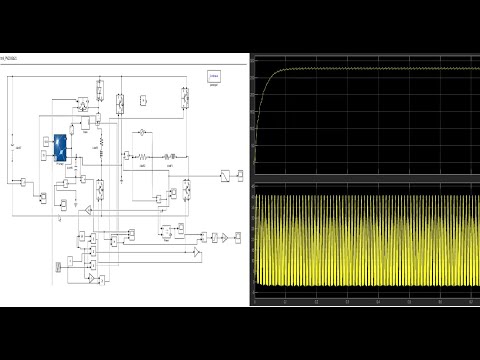Image resolution: width=480 pixels, height=360 pixels.
Task: Select the battery element at the series branch's right end
Action: 170,156
